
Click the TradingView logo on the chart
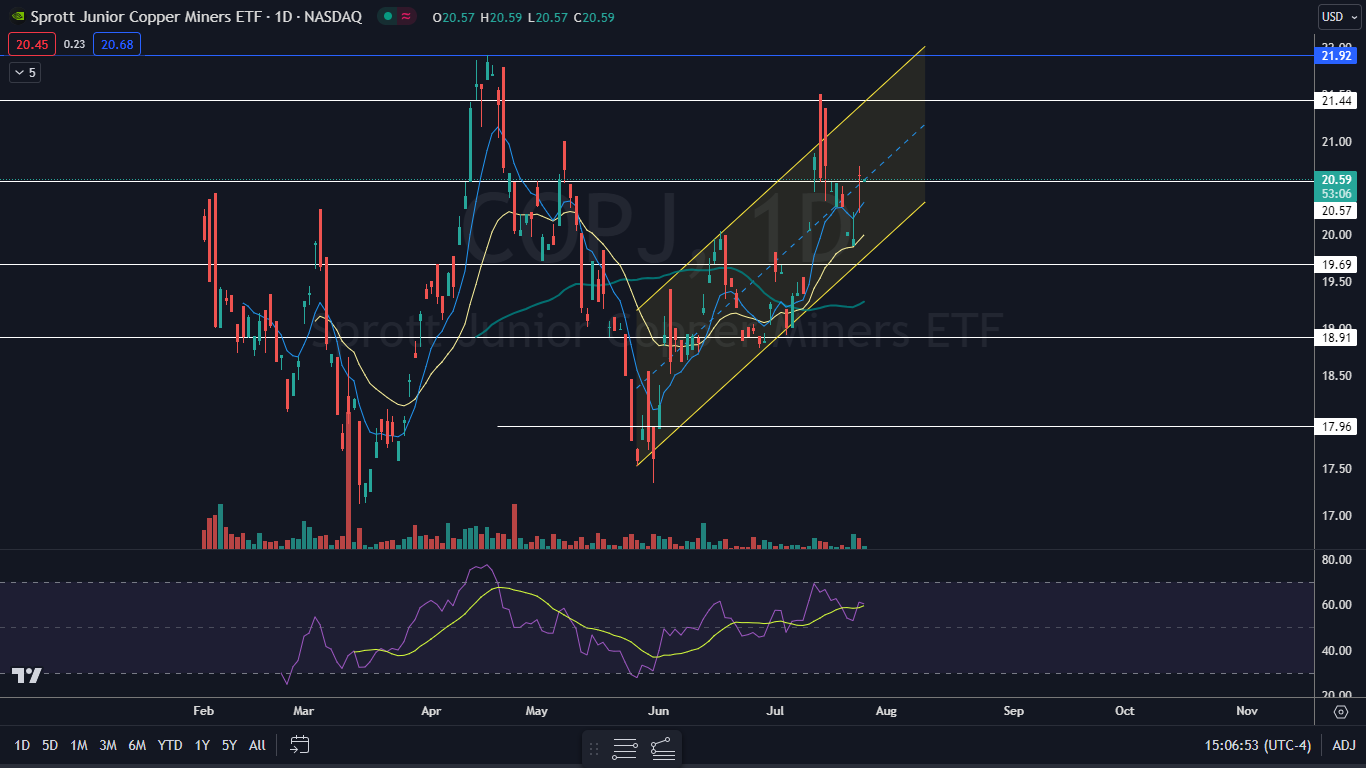point(27,676)
